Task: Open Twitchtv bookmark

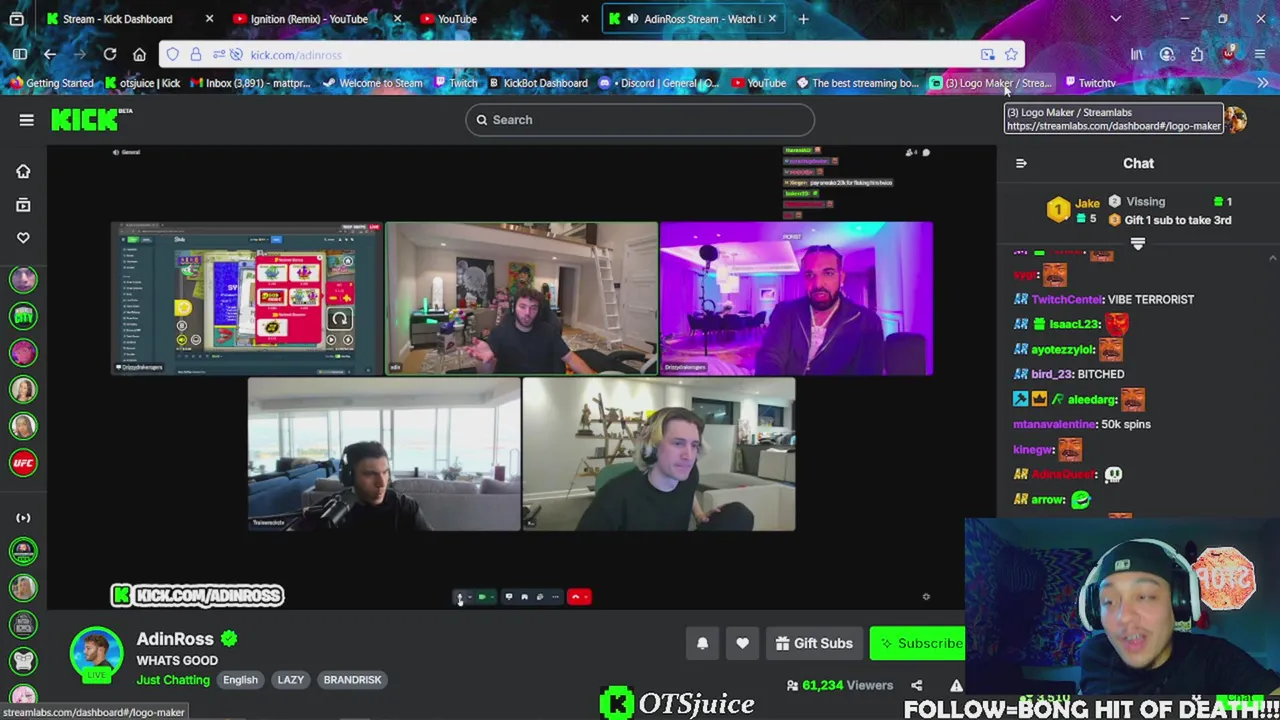Action: 1090,83
